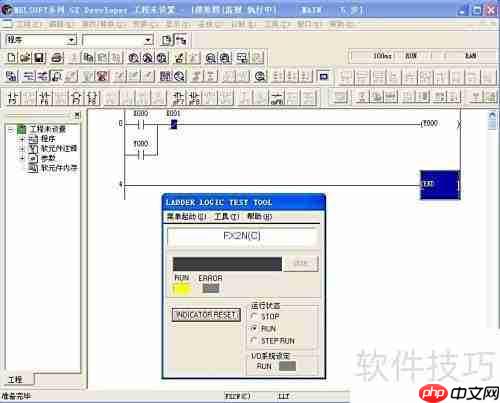Collapse the 工程未设置 root tree node
The image size is (500, 403).
point(10,129)
